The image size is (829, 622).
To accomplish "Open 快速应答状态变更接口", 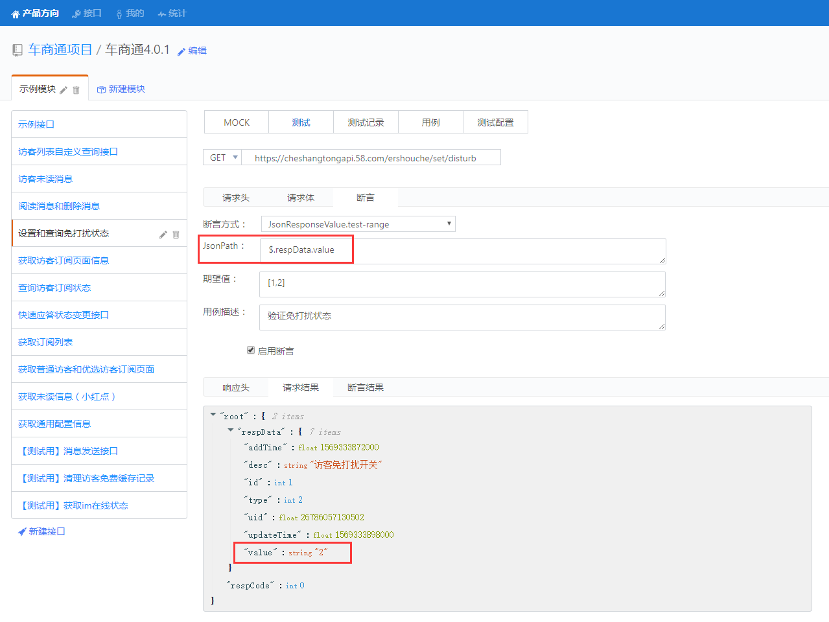I will click(x=99, y=315).
